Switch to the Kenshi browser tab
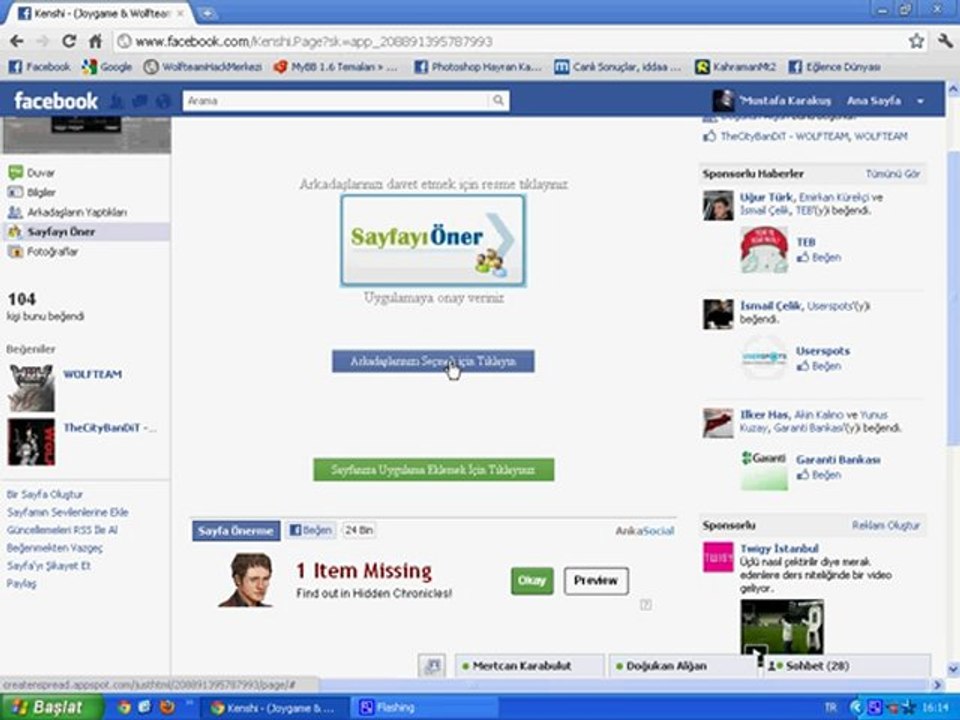960x720 pixels. coord(101,13)
